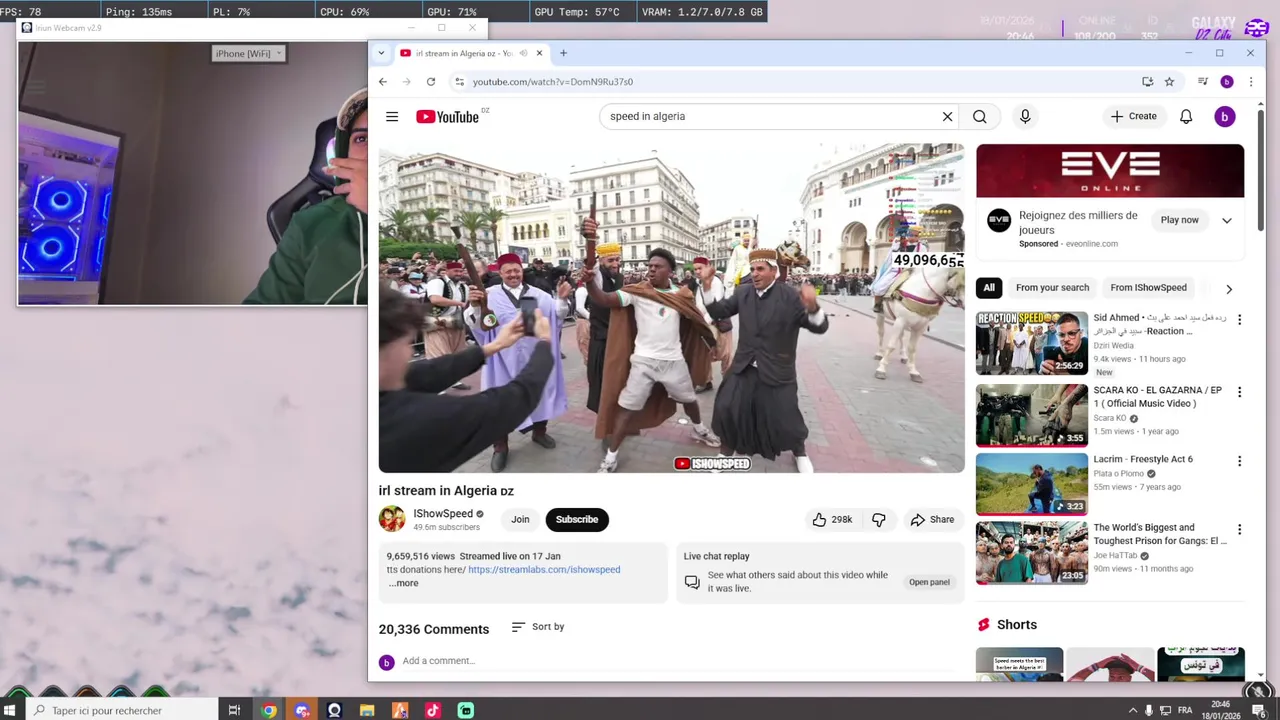Mute tab using the speaker icon
The width and height of the screenshot is (1280, 720).
(523, 53)
